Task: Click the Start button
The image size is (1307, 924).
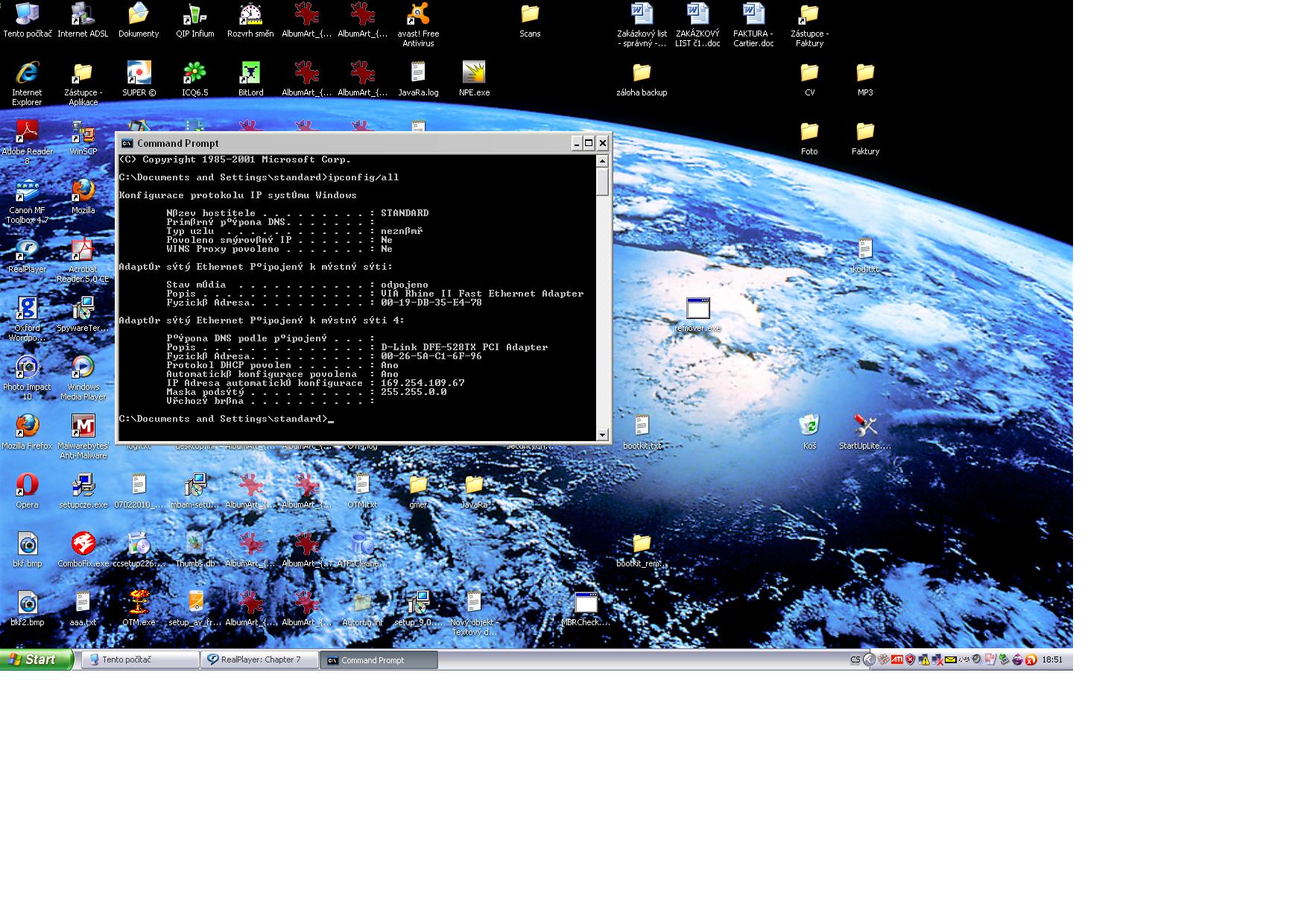Action: coord(36,659)
